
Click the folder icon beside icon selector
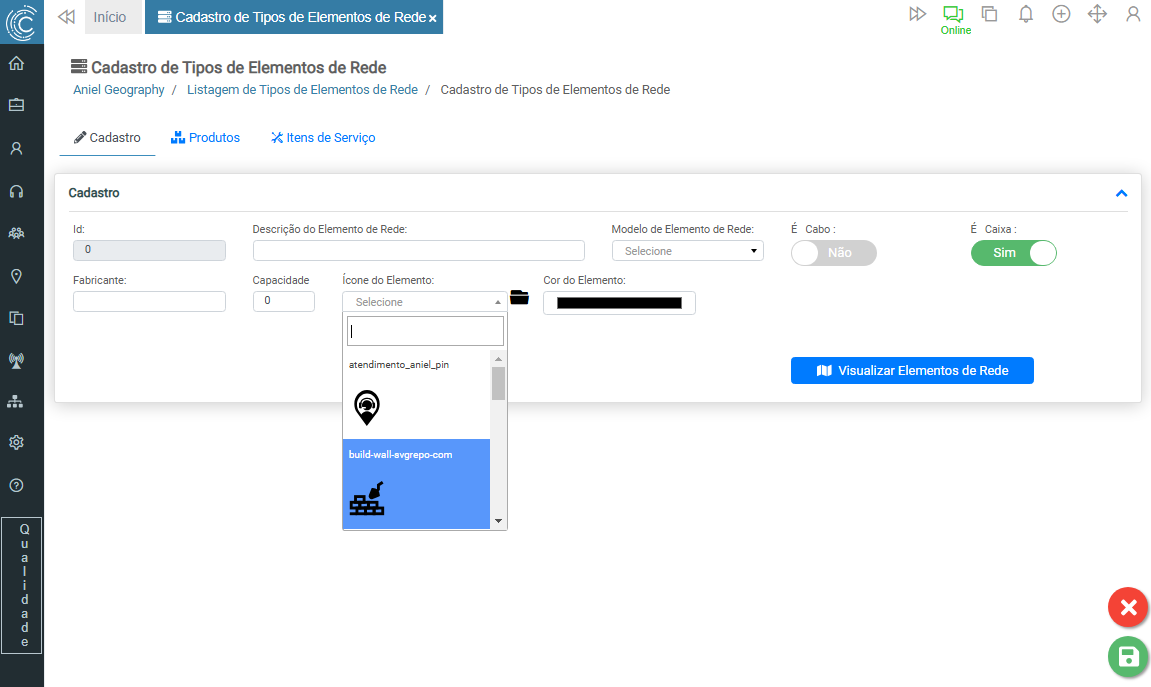519,297
